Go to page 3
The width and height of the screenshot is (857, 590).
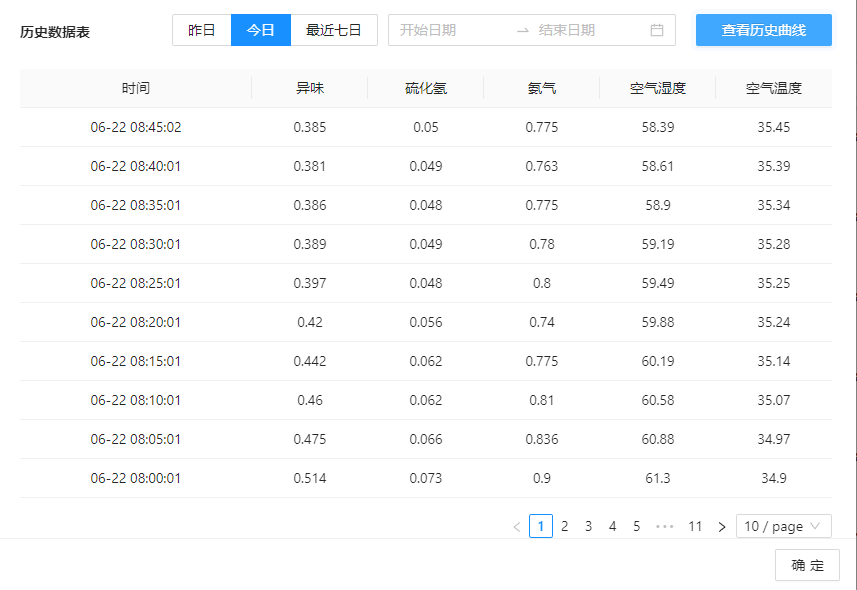(589, 527)
